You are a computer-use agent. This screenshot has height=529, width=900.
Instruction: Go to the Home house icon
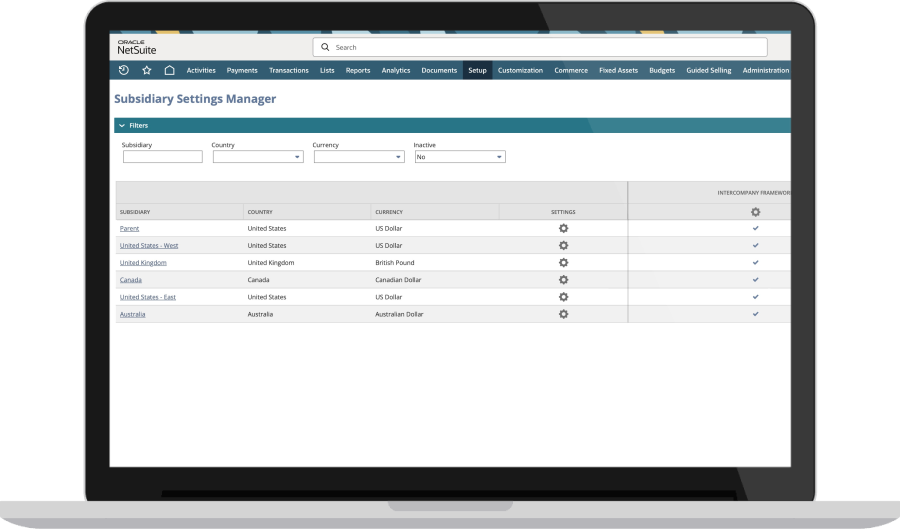pyautogui.click(x=169, y=70)
